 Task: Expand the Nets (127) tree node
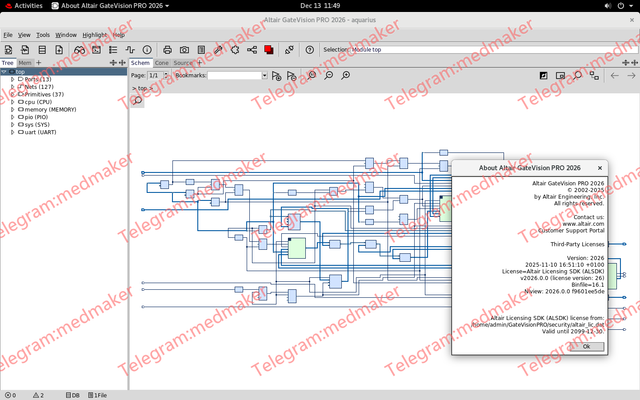pos(13,87)
